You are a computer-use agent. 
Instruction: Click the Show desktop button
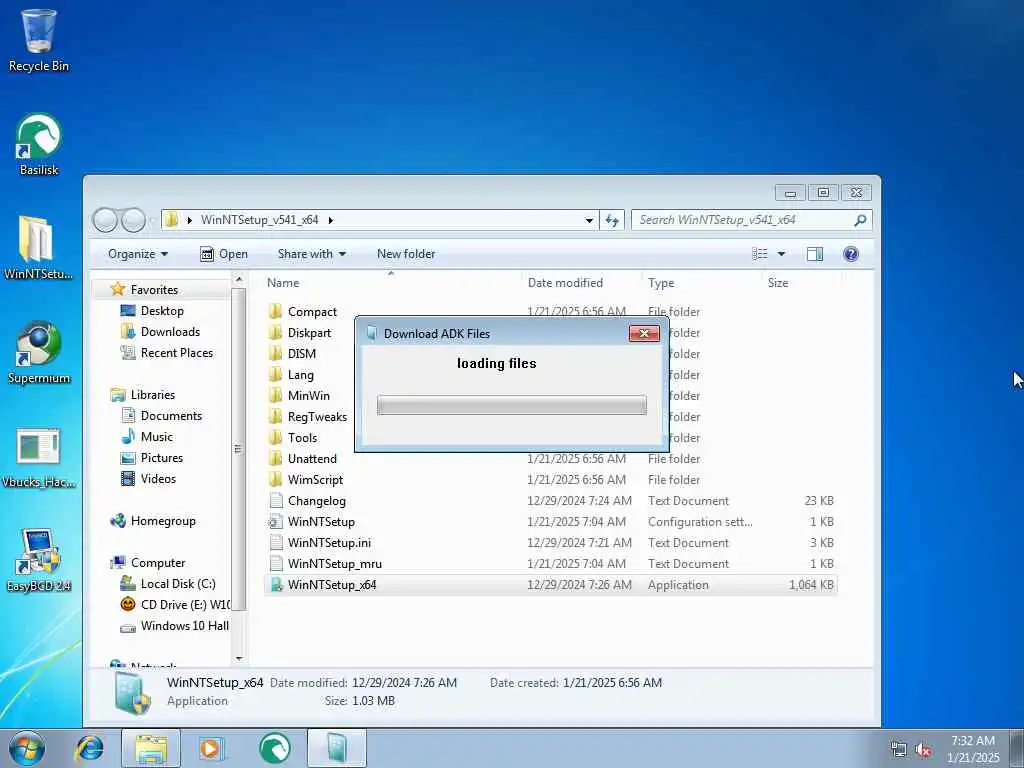1017,749
